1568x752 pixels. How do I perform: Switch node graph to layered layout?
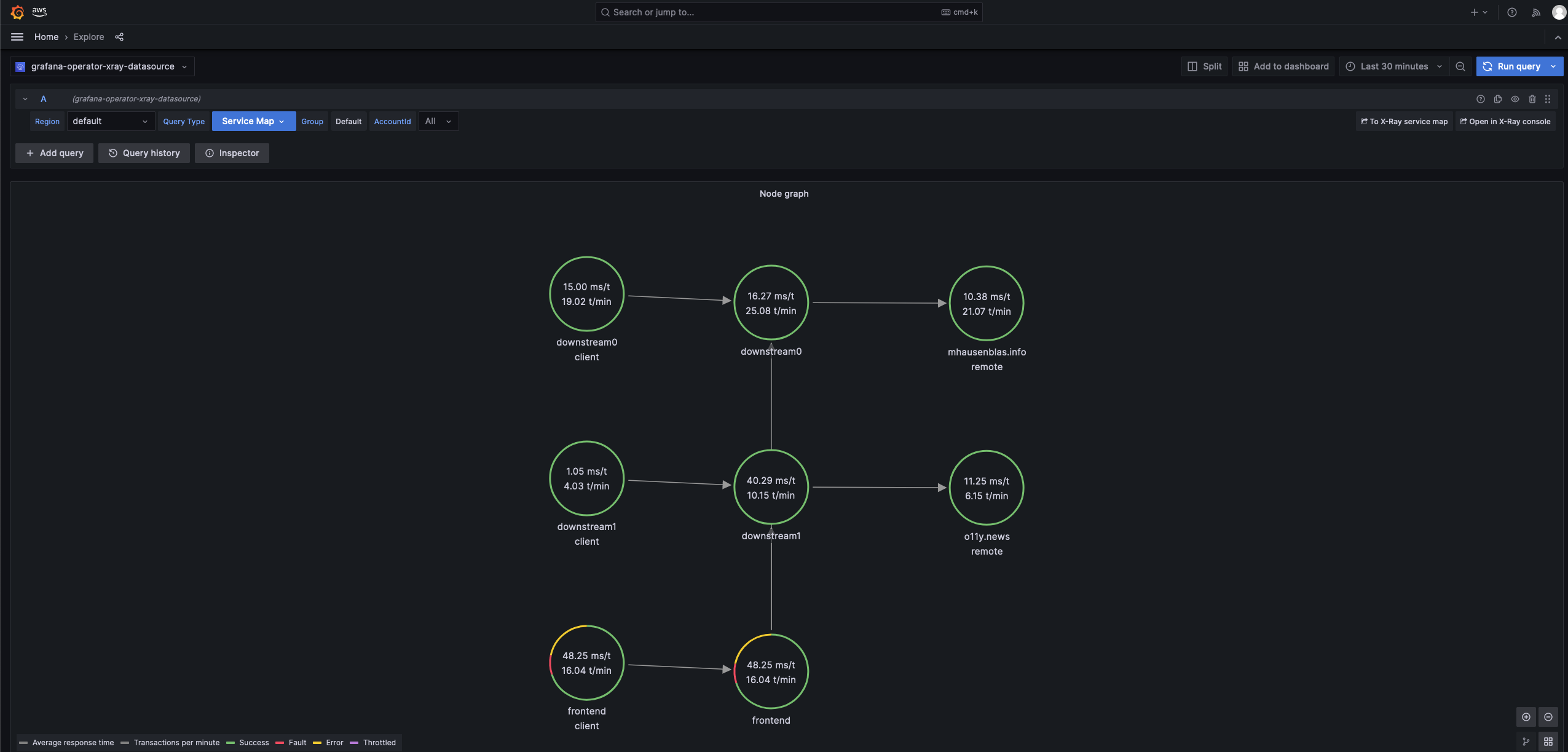coord(1526,742)
